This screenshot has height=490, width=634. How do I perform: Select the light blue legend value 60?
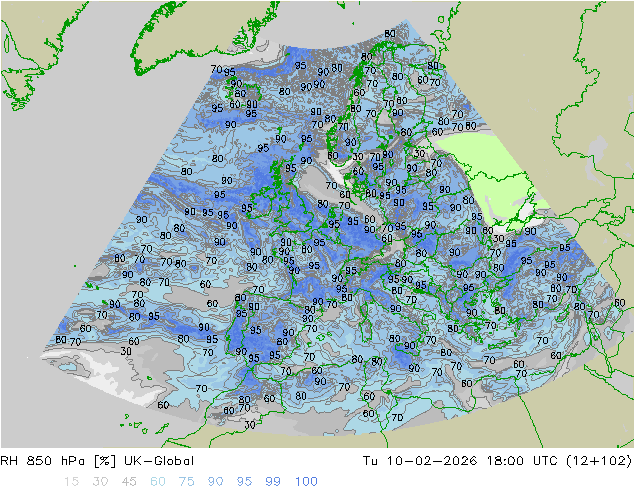(x=158, y=482)
